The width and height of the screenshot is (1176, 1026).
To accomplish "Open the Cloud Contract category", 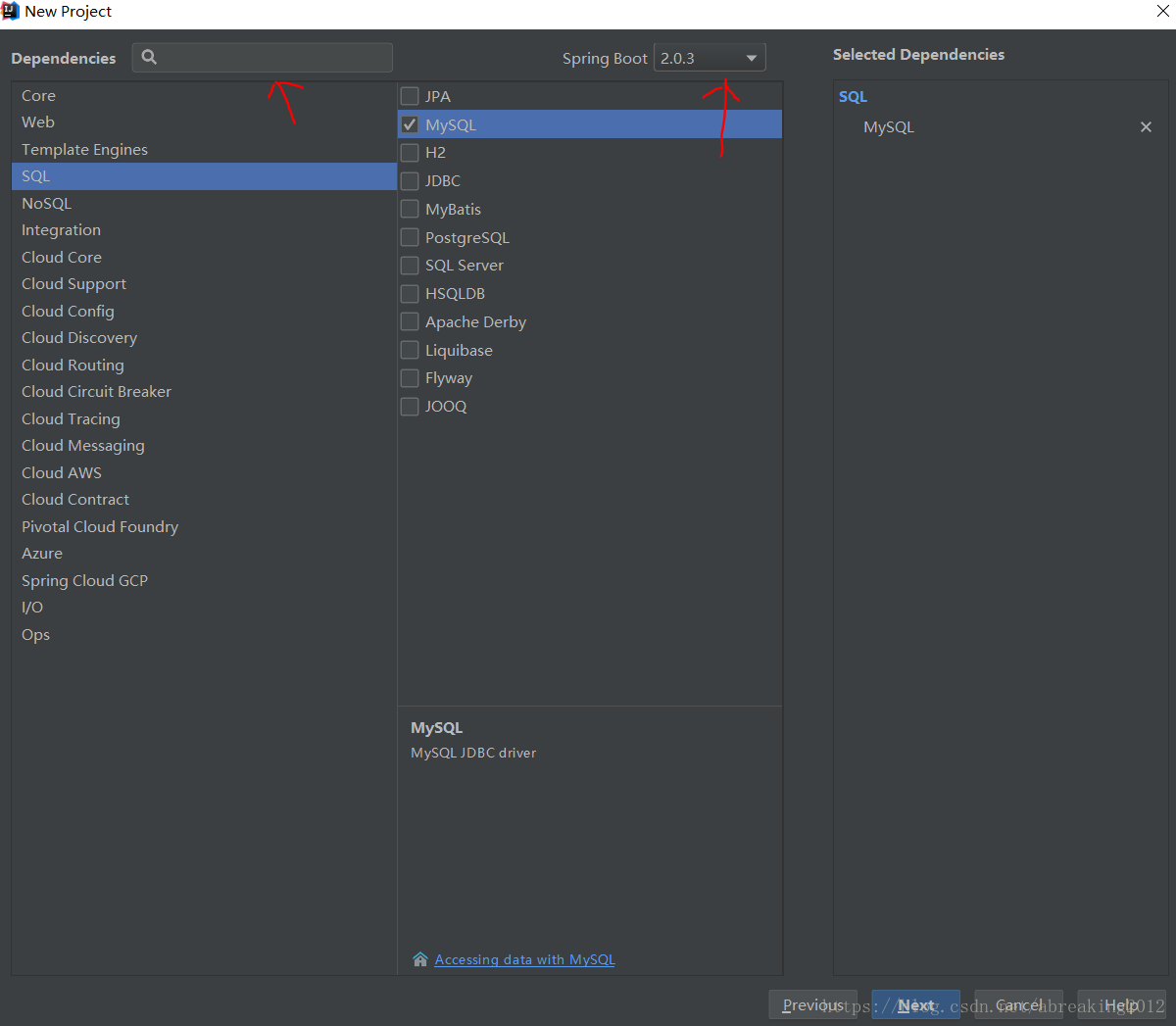I will pos(204,500).
